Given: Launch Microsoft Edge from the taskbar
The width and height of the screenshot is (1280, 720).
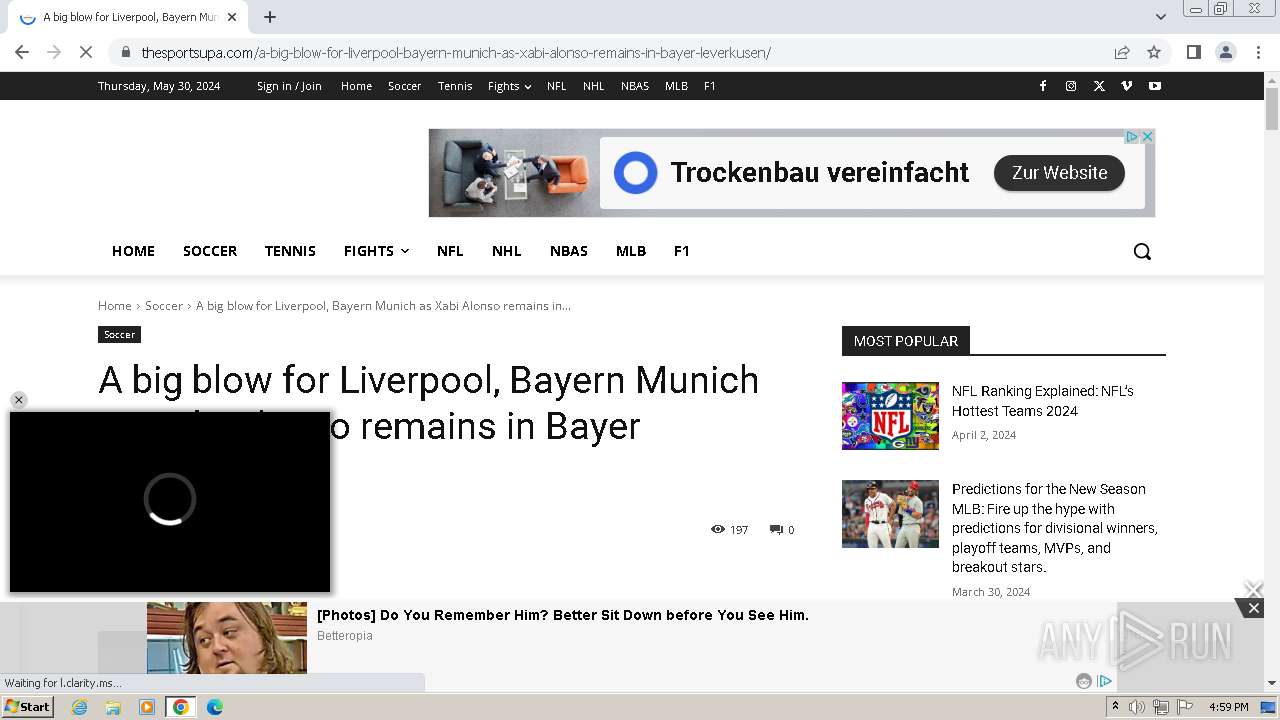Looking at the screenshot, I should (215, 707).
